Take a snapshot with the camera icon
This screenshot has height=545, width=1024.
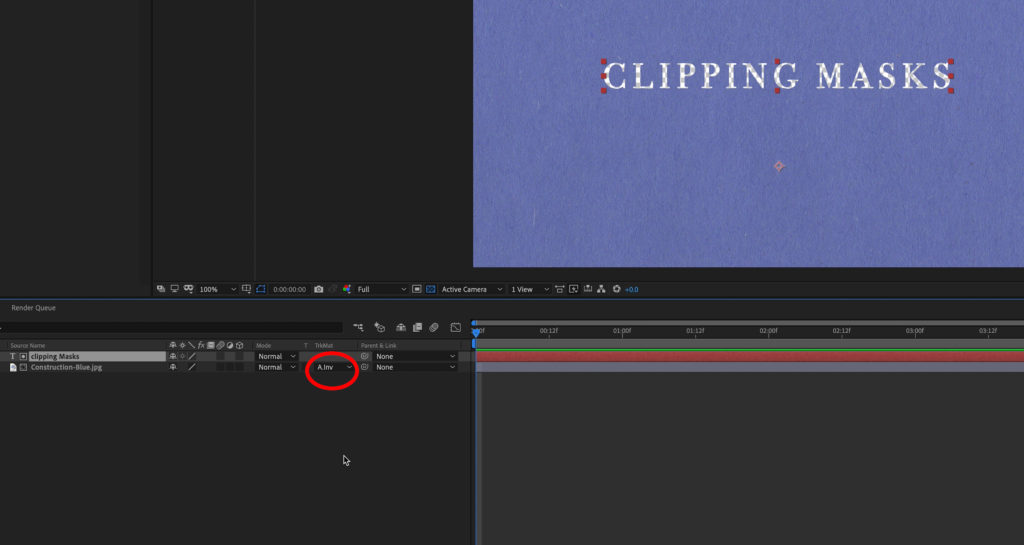coord(319,289)
